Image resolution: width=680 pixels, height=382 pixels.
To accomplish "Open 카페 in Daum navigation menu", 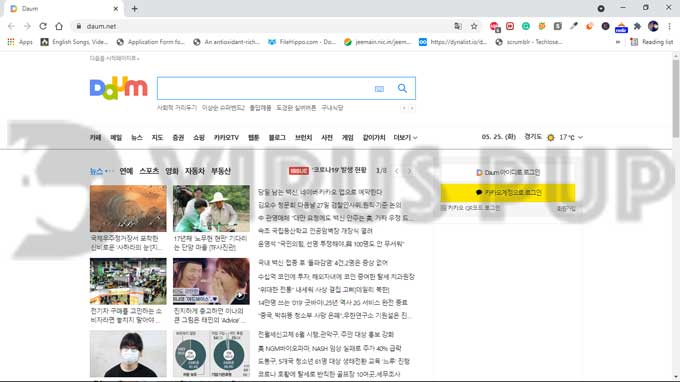I will point(95,137).
